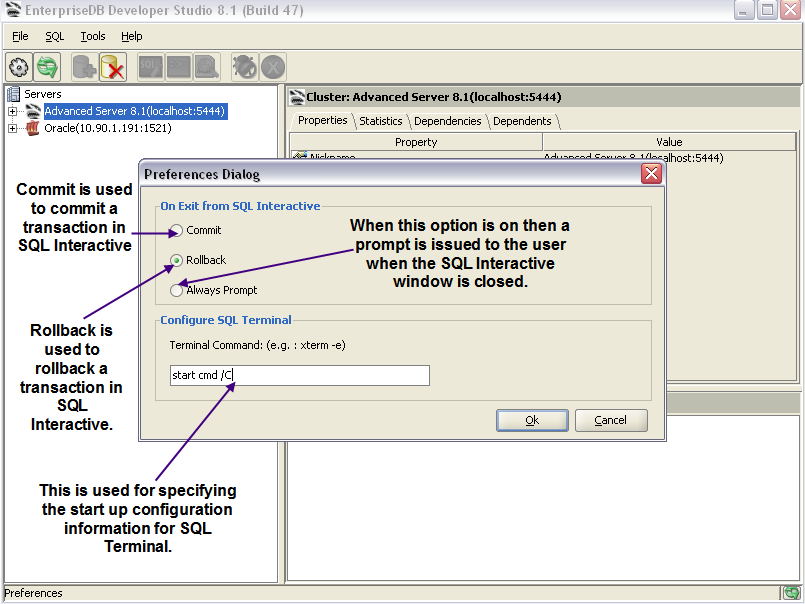Open the File menu

tap(20, 36)
